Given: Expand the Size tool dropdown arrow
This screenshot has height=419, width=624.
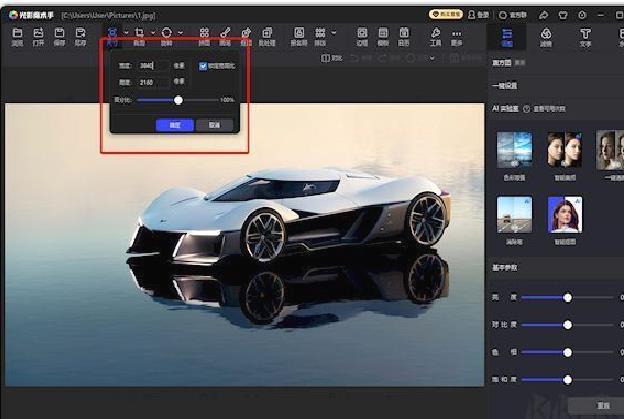Looking at the screenshot, I should 126,33.
